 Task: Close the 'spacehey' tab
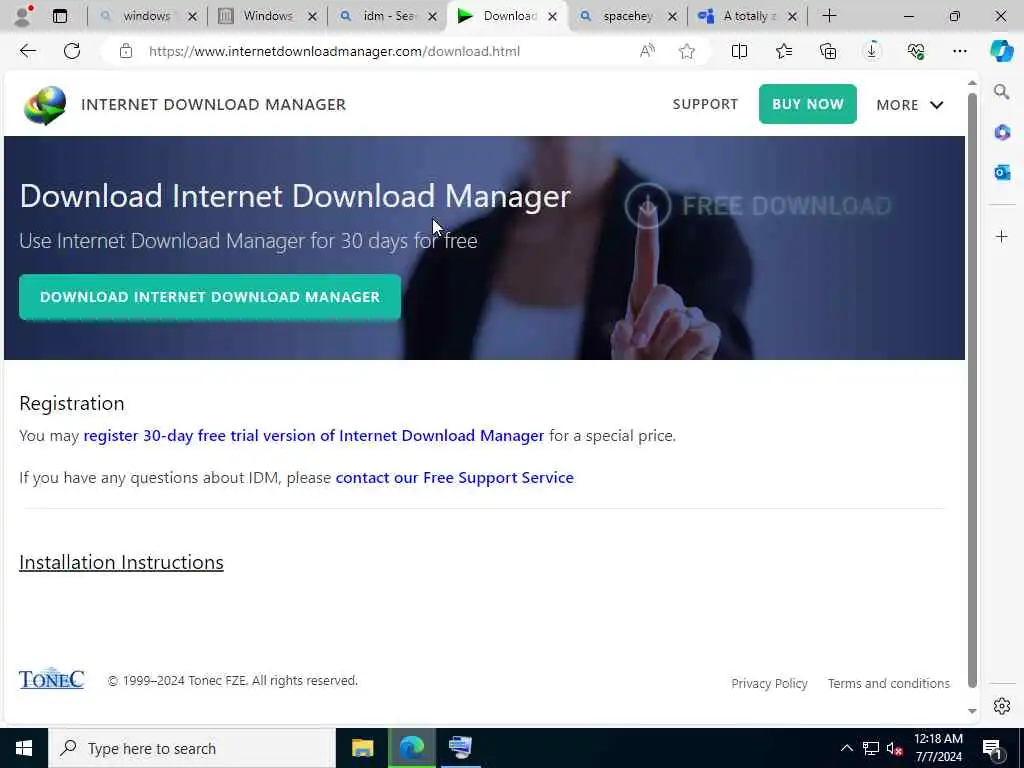pos(672,16)
